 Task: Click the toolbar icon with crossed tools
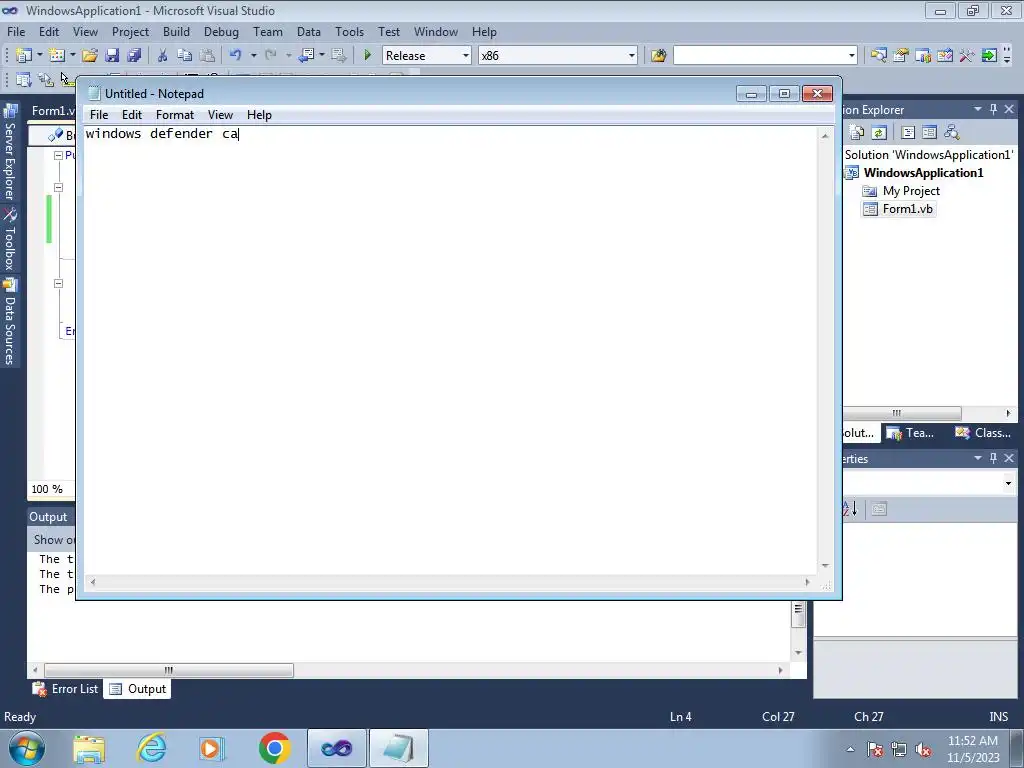tap(967, 56)
